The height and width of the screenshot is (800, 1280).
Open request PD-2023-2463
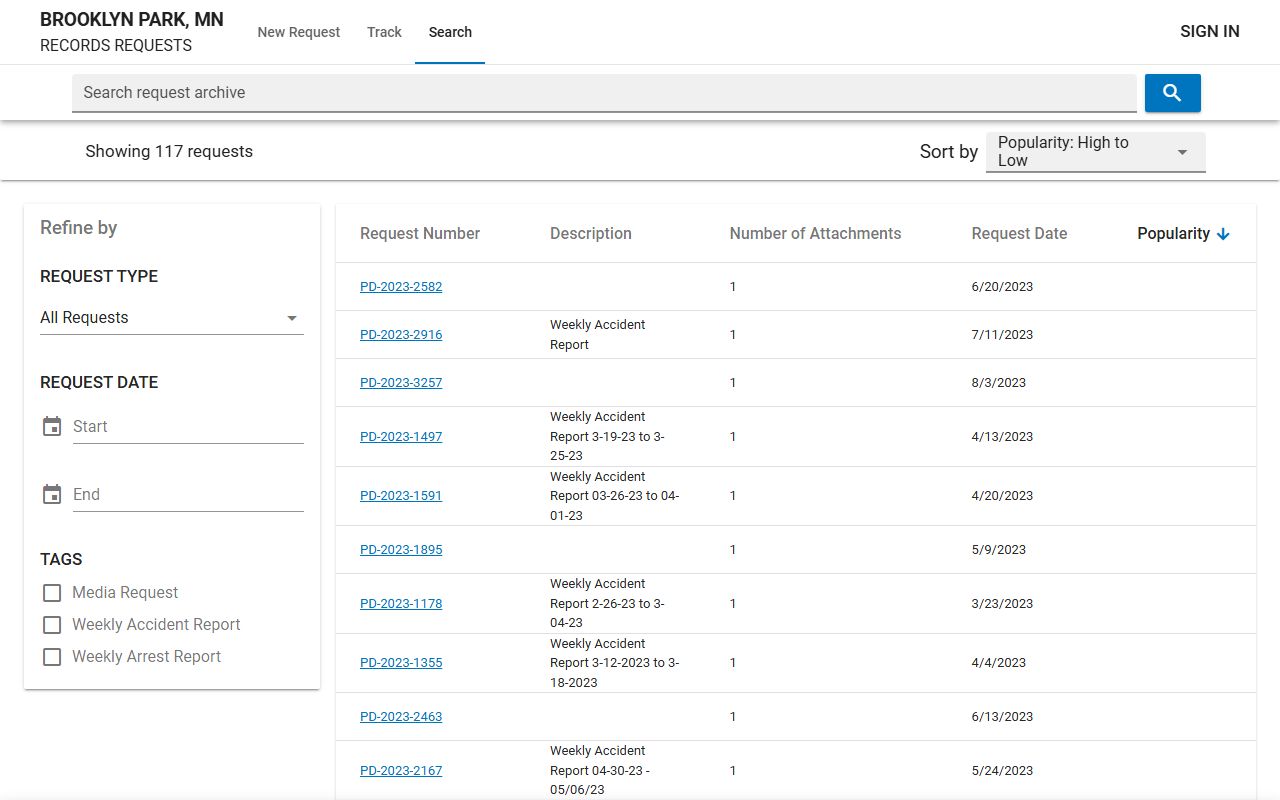pyautogui.click(x=401, y=717)
